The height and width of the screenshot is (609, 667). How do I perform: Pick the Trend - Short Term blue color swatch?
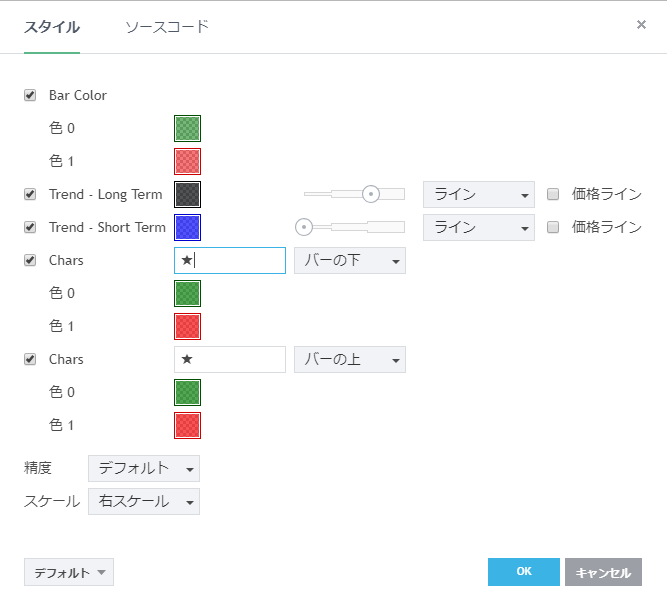[187, 227]
